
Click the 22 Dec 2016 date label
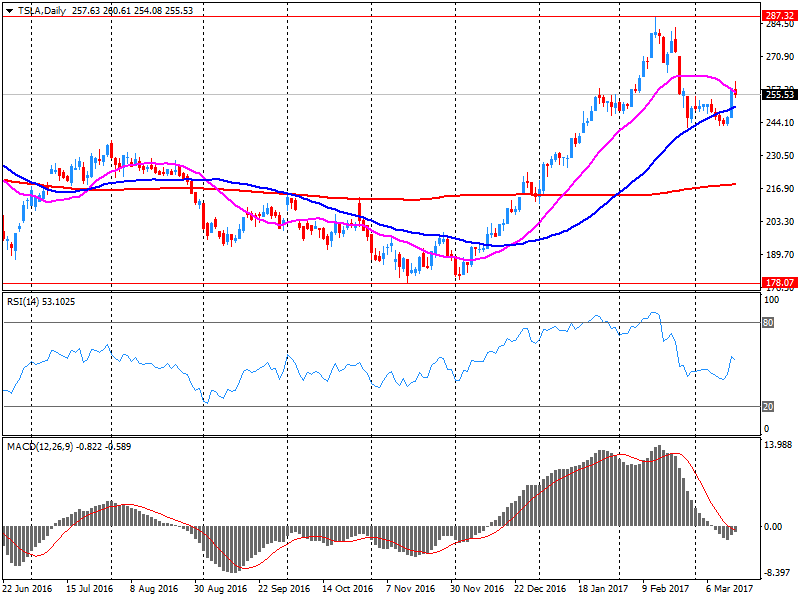(x=539, y=589)
